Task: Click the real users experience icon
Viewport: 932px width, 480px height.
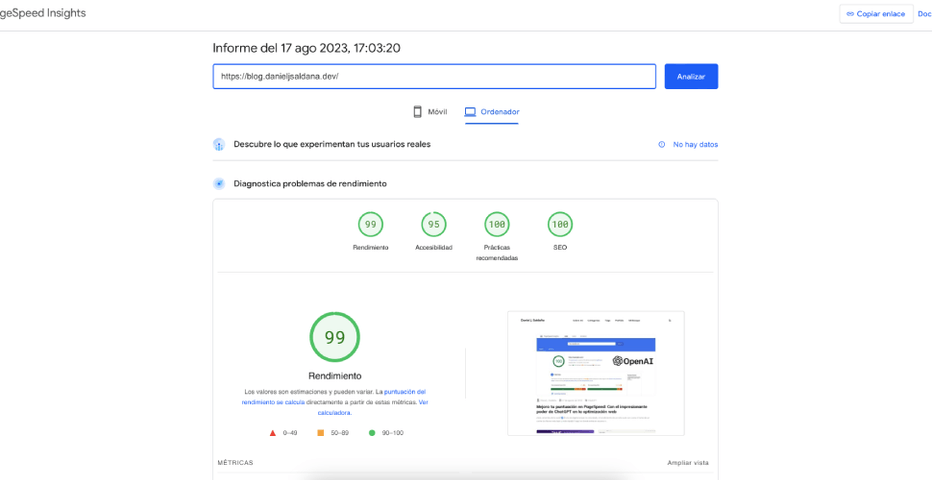Action: click(219, 144)
